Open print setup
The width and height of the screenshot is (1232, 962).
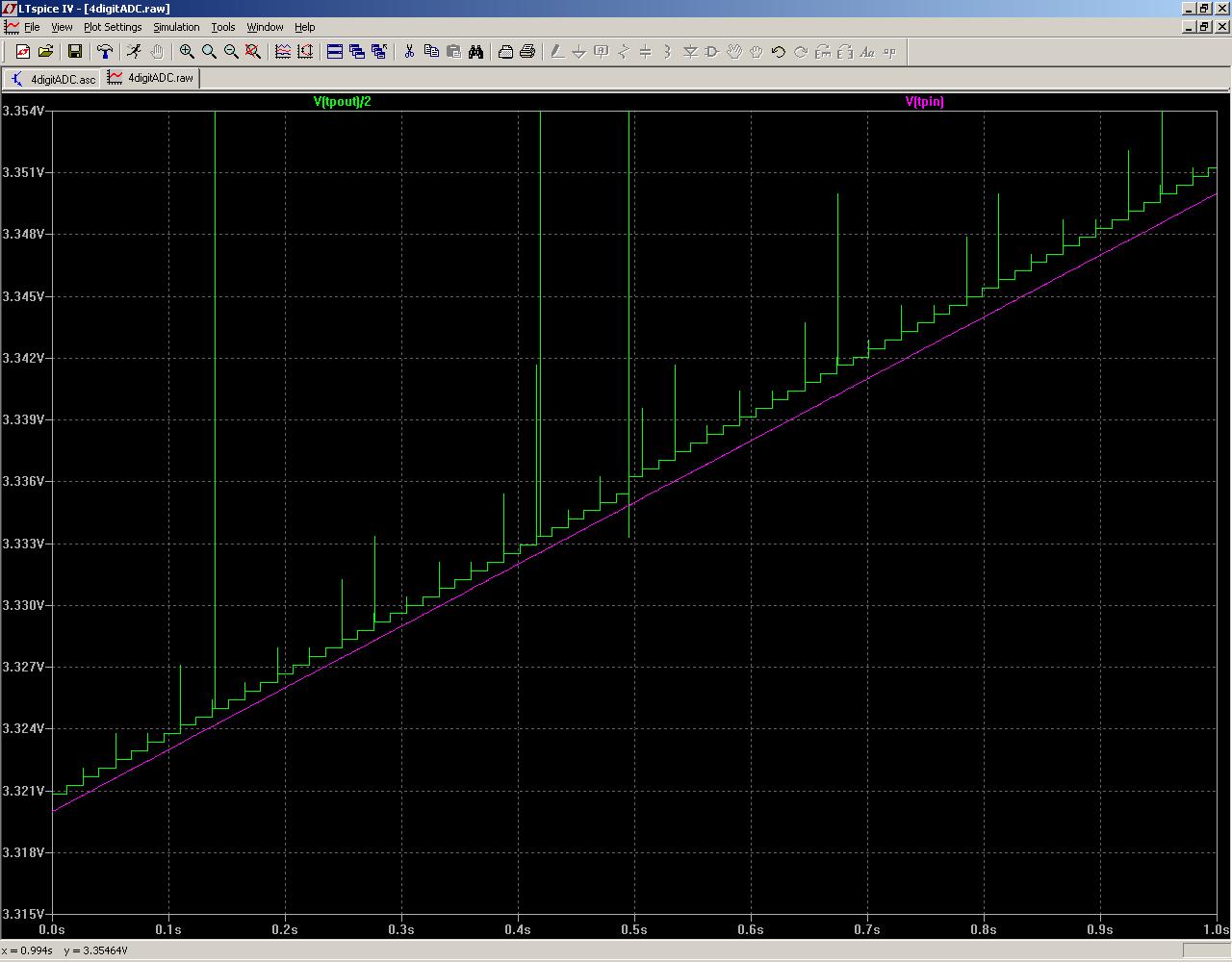point(505,52)
